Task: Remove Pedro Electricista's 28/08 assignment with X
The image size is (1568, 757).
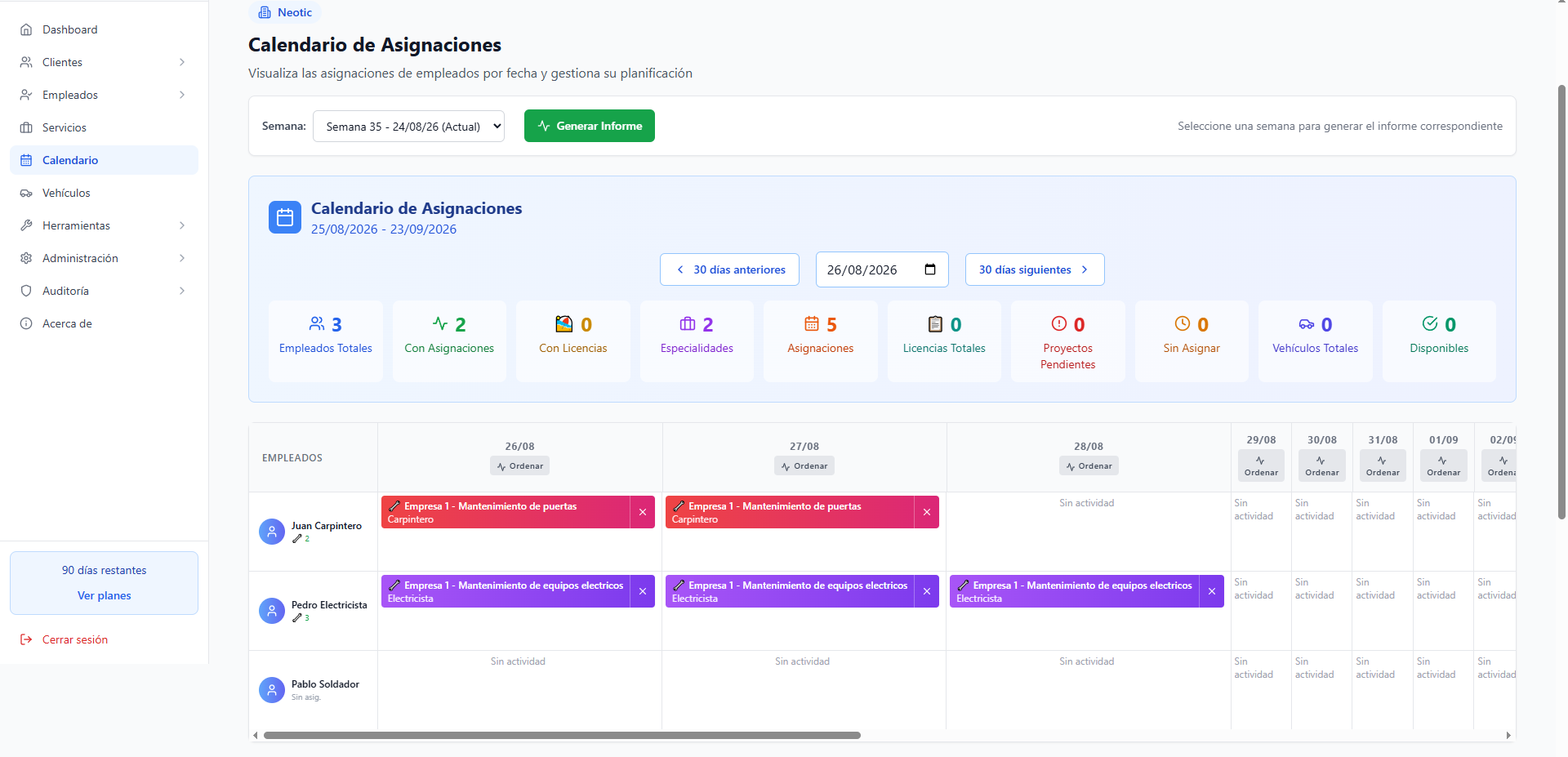Action: [1212, 591]
